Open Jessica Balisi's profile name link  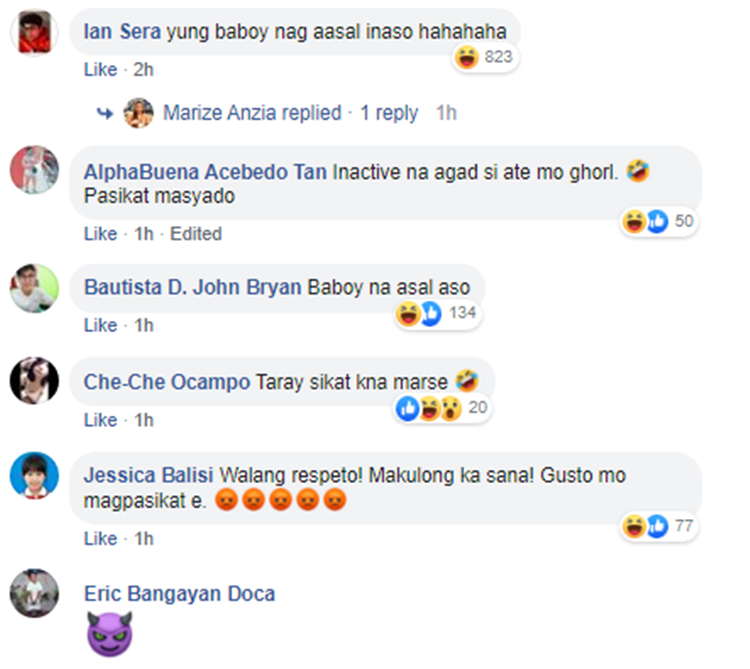pyautogui.click(x=148, y=476)
